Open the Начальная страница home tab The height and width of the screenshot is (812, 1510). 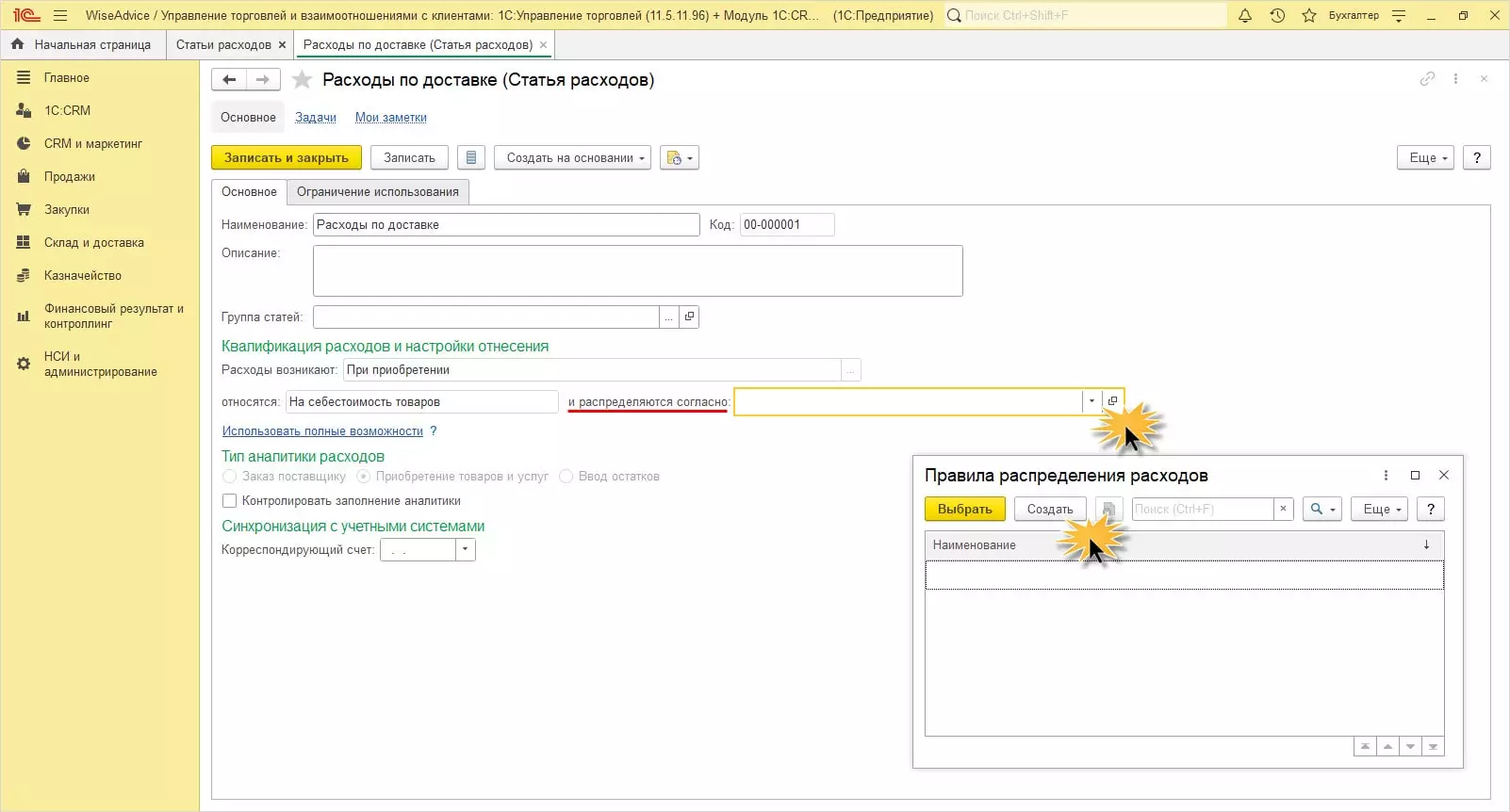tap(82, 44)
